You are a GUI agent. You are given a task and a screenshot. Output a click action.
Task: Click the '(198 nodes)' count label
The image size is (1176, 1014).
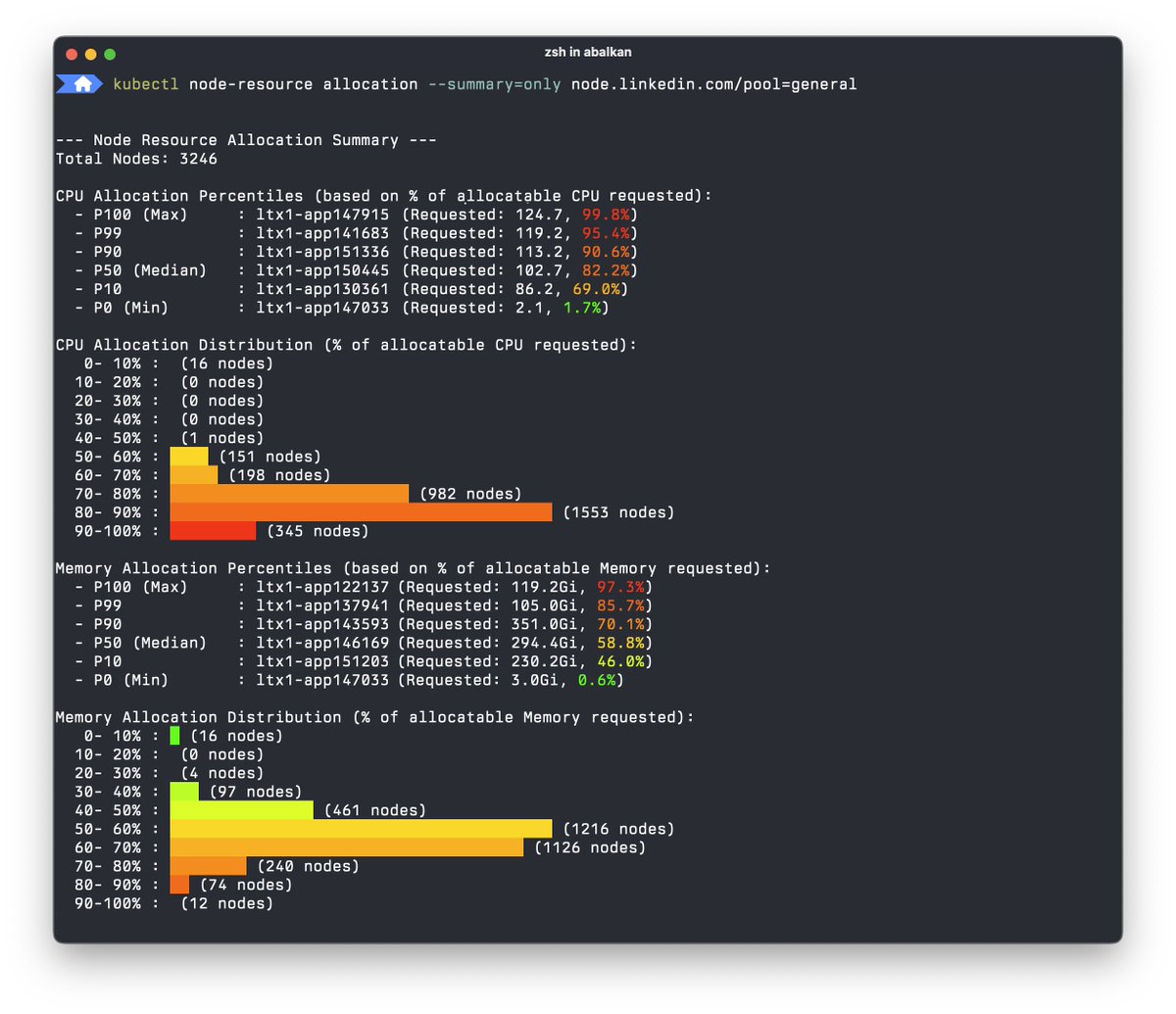point(279,475)
